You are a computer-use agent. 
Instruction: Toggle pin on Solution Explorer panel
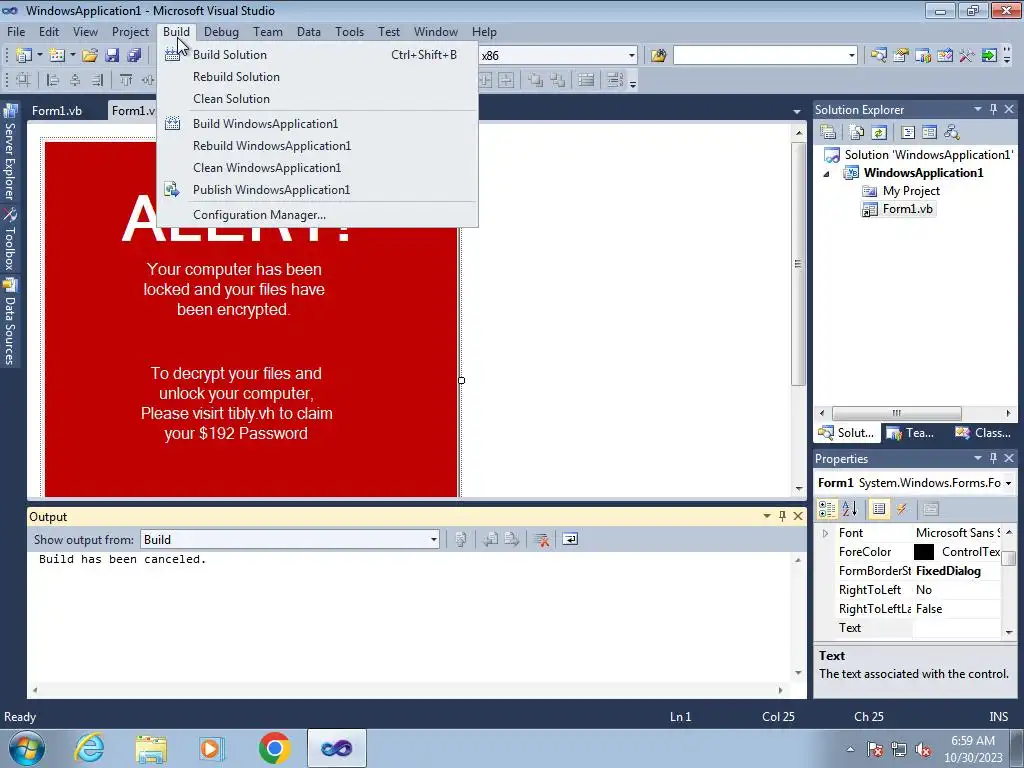993,109
